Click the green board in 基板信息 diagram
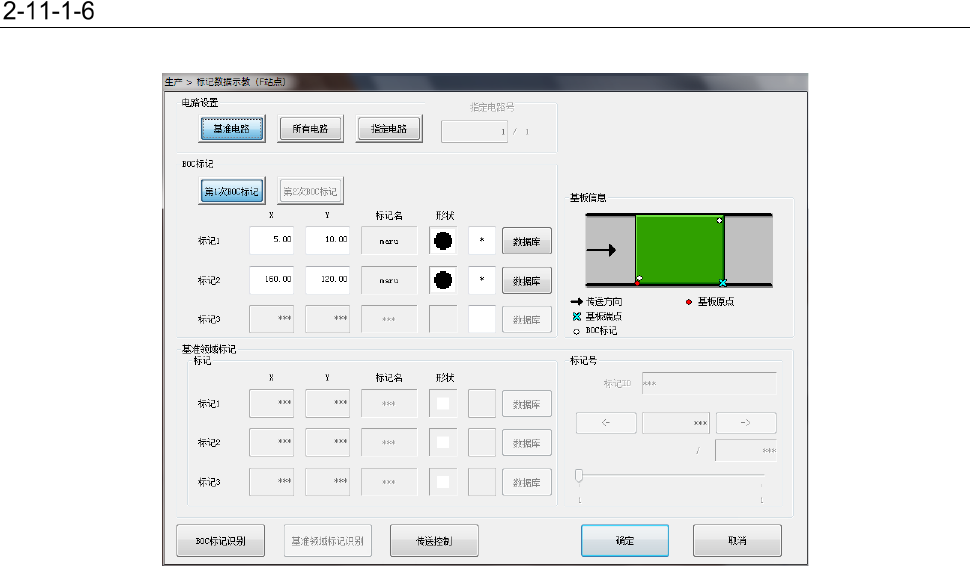Image resolution: width=970 pixels, height=566 pixels. coord(679,249)
